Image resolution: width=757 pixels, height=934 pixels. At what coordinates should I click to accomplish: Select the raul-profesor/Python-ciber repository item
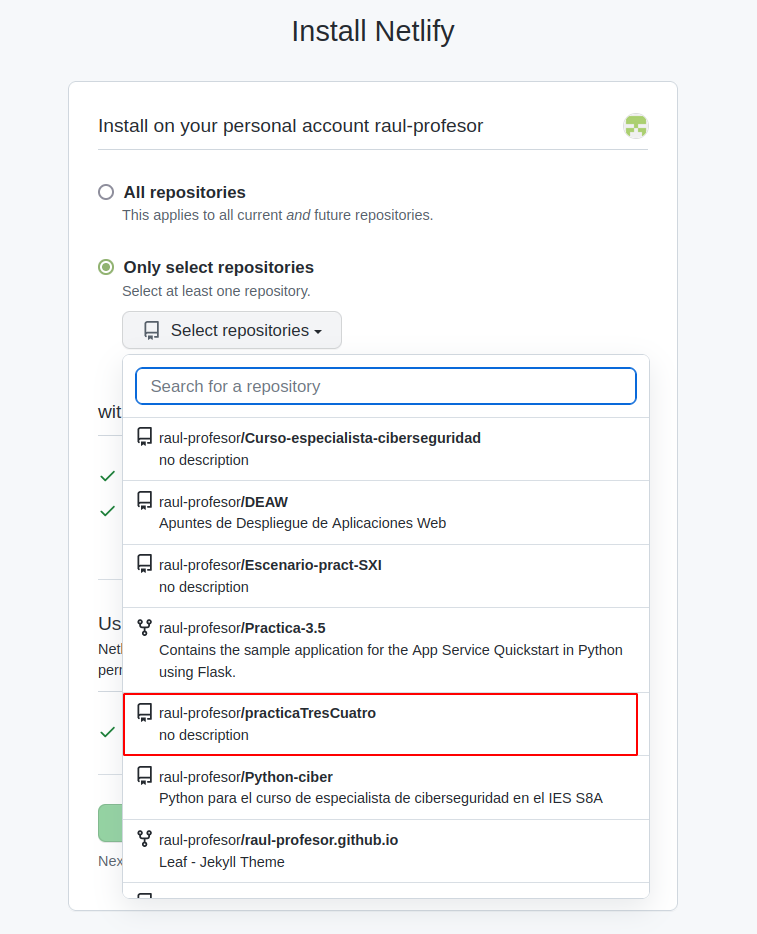(x=380, y=787)
